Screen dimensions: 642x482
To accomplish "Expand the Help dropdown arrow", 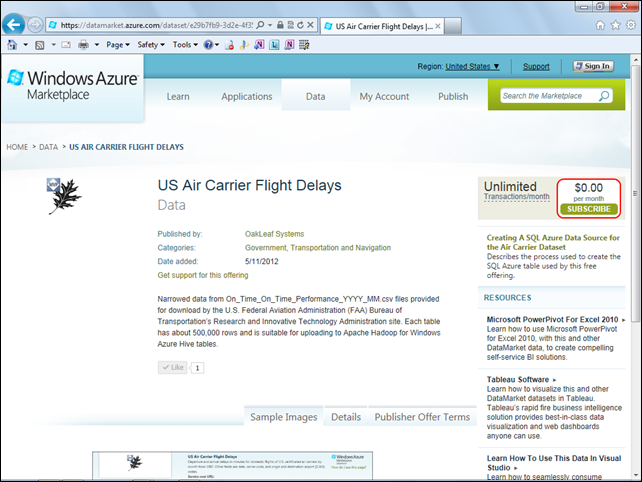I will pos(217,45).
